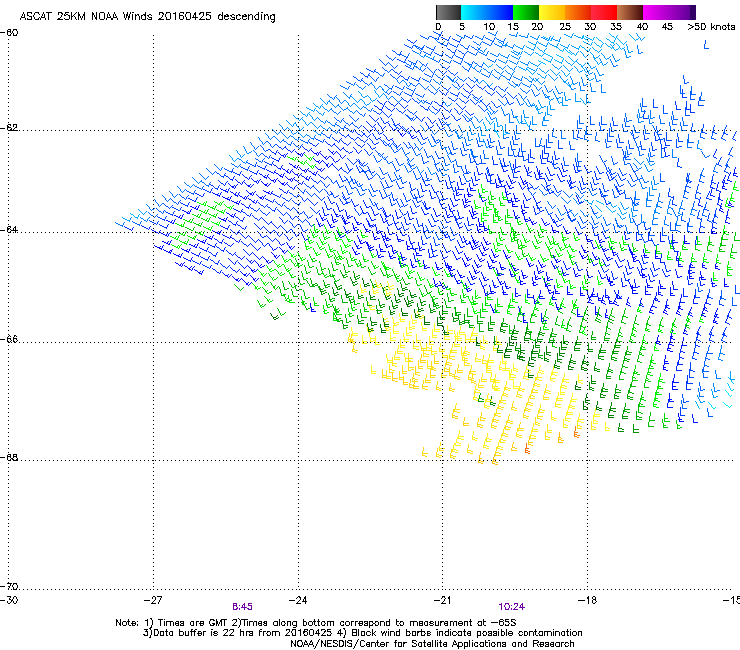The image size is (740, 650).
Task: Click the longitude label '-18'
Action: point(588,600)
